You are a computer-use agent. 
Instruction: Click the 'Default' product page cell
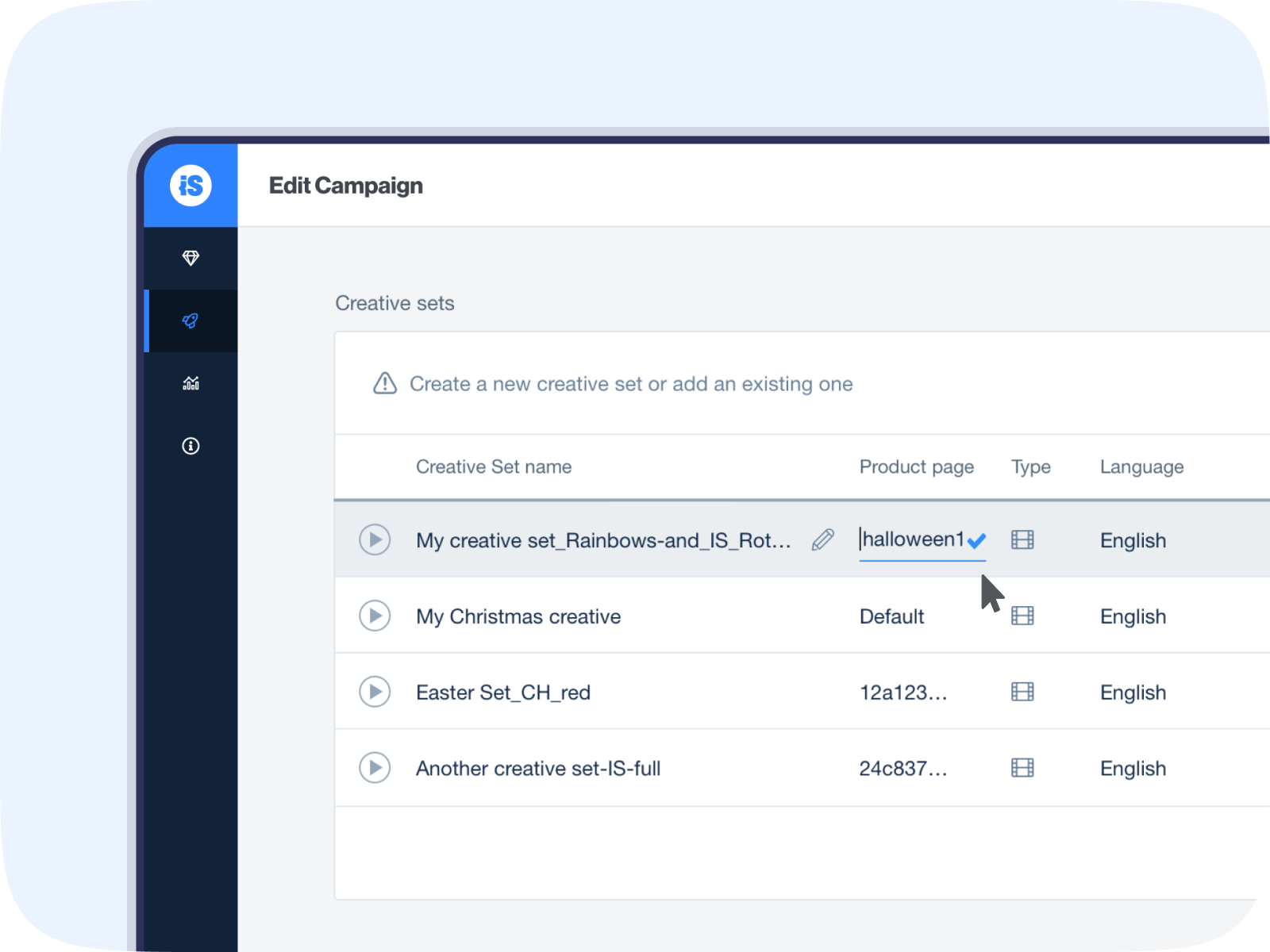coord(891,616)
